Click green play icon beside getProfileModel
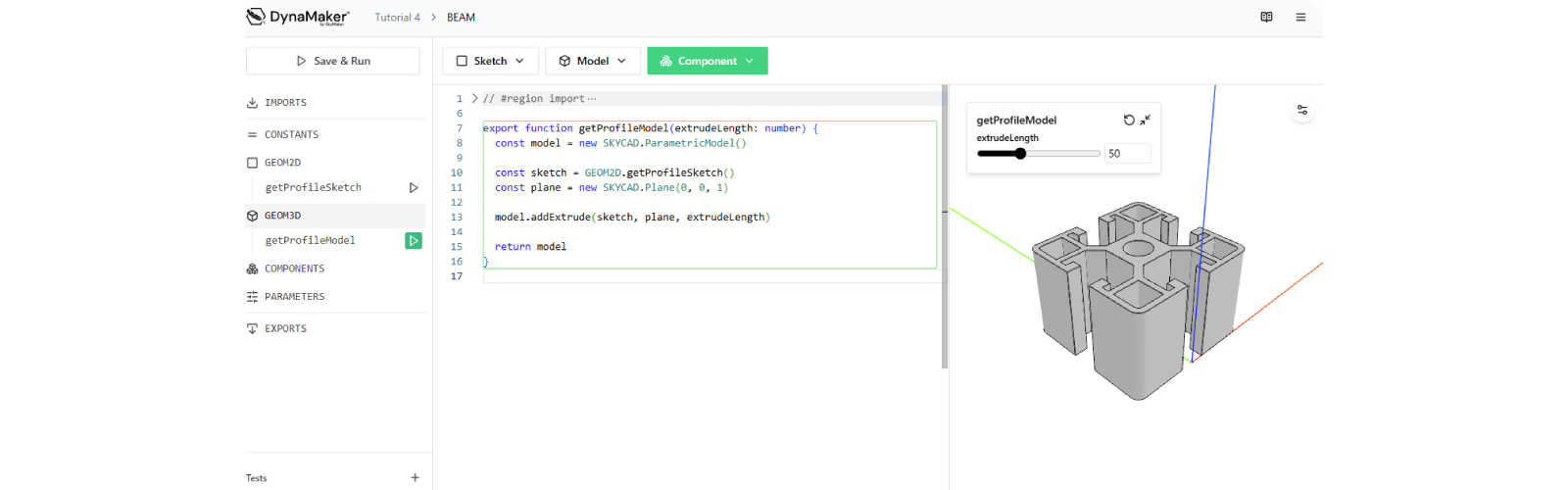 click(414, 240)
